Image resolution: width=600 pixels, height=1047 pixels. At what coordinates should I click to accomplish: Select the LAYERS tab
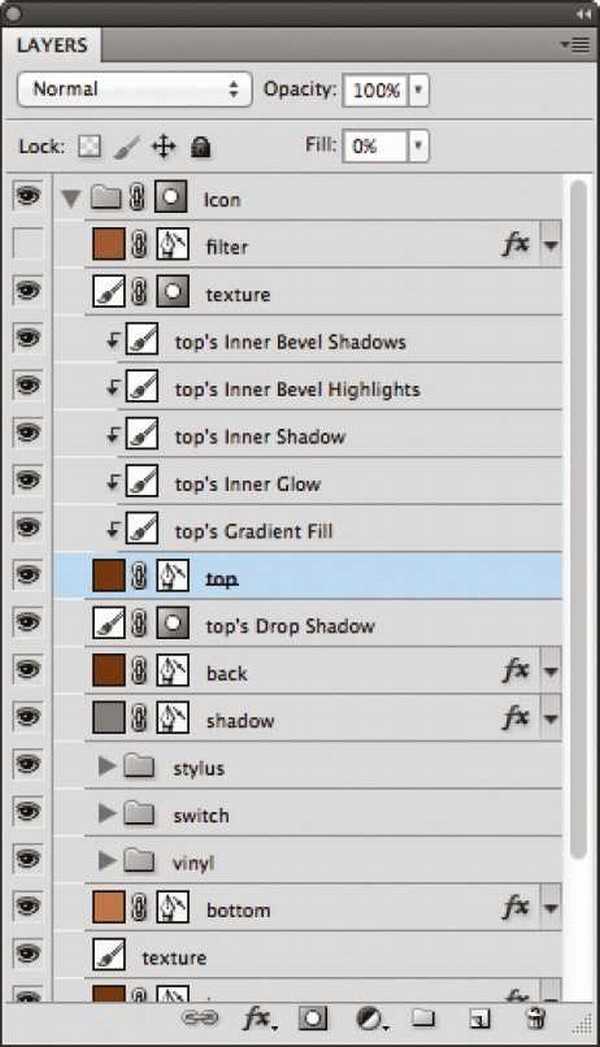(52, 45)
